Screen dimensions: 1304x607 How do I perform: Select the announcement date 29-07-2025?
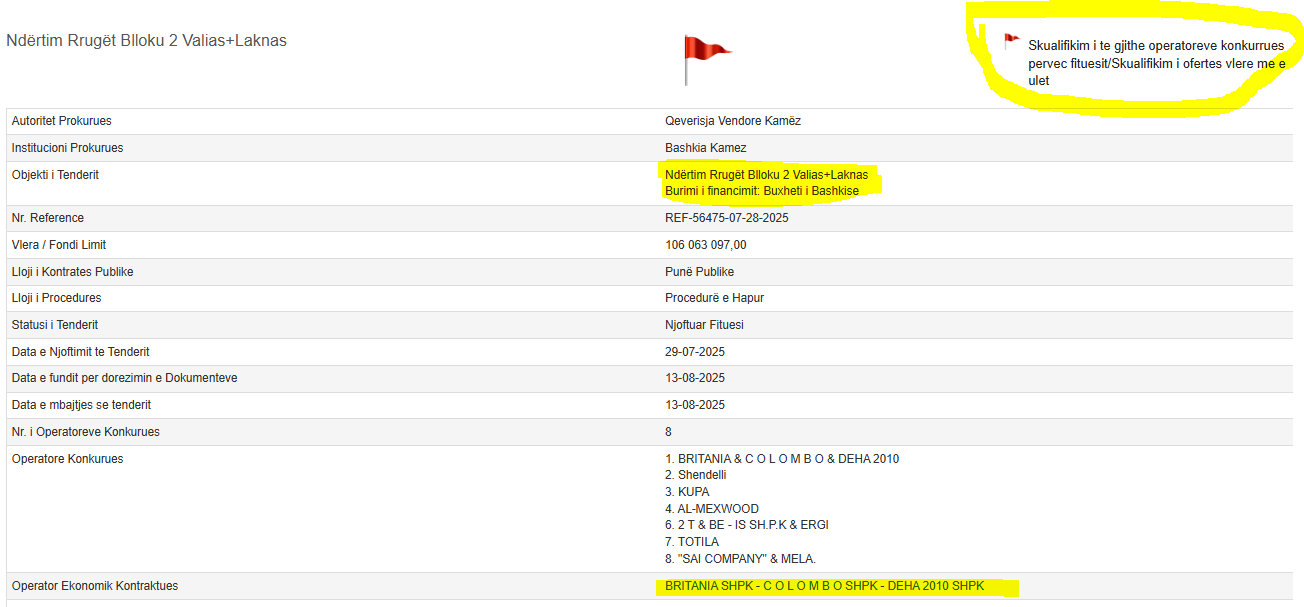(x=695, y=352)
